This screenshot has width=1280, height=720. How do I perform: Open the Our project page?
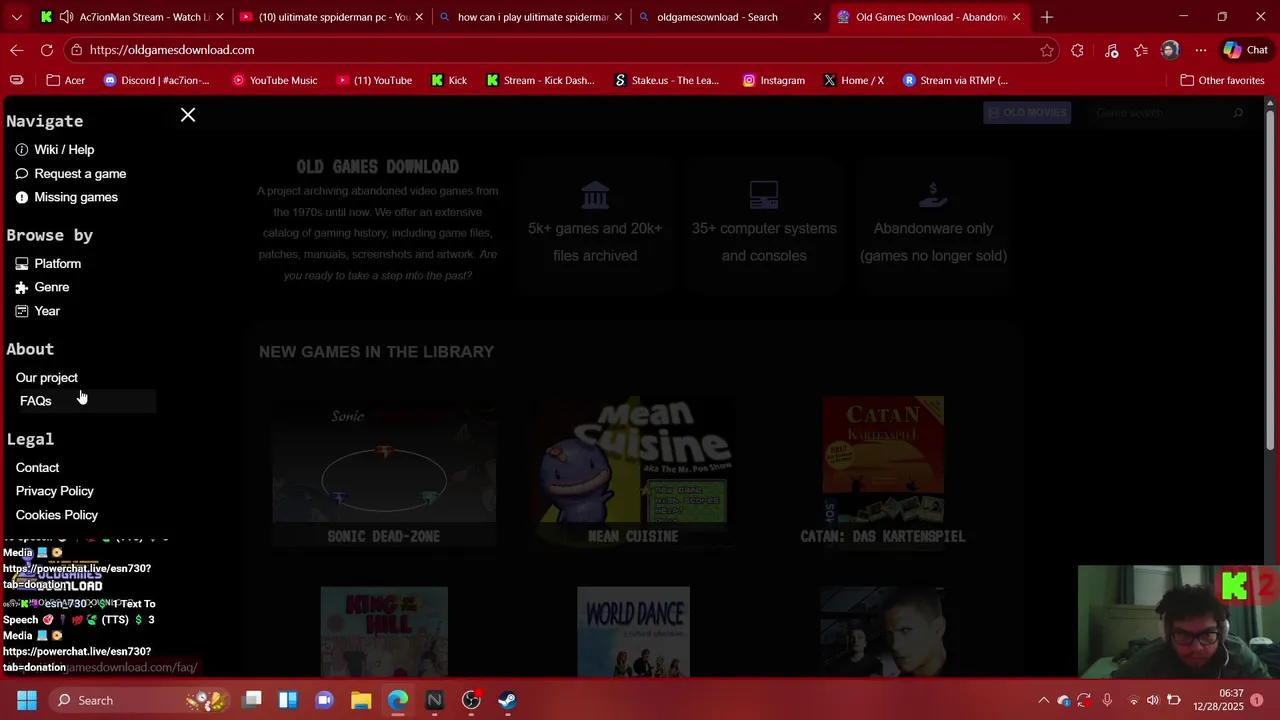pyautogui.click(x=46, y=377)
